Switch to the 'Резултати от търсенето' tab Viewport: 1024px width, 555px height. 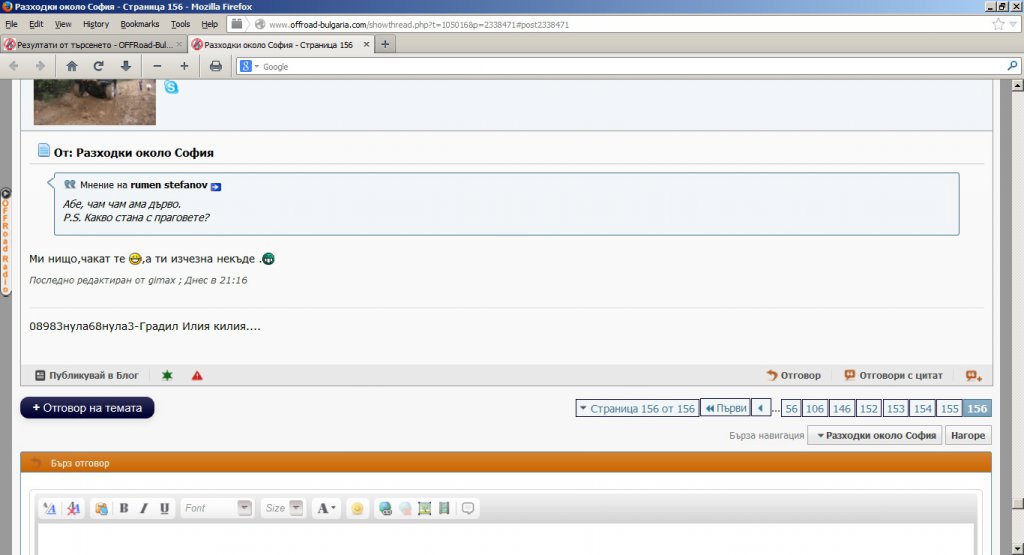click(x=93, y=44)
